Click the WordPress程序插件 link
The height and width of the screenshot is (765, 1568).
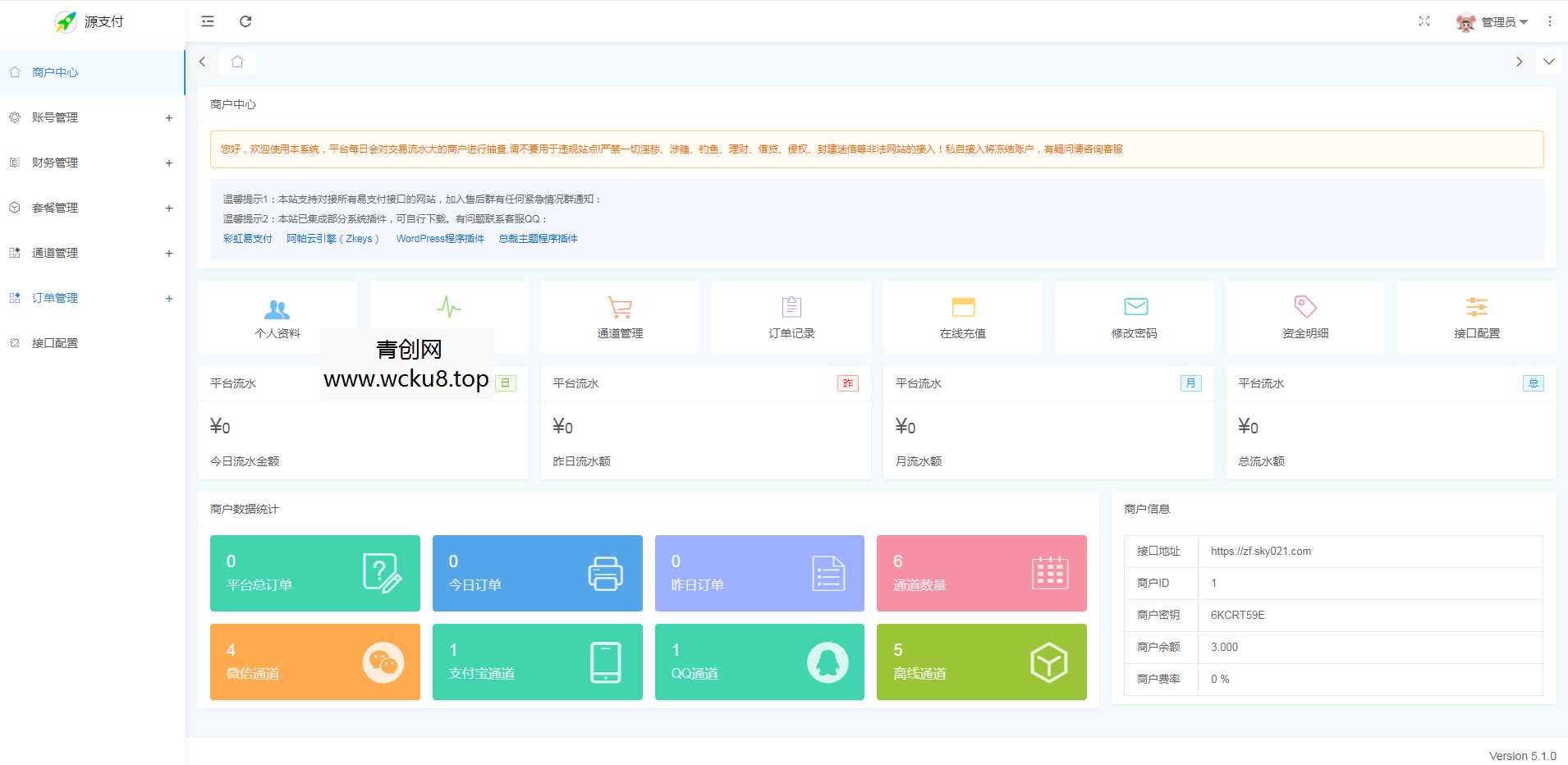(439, 238)
